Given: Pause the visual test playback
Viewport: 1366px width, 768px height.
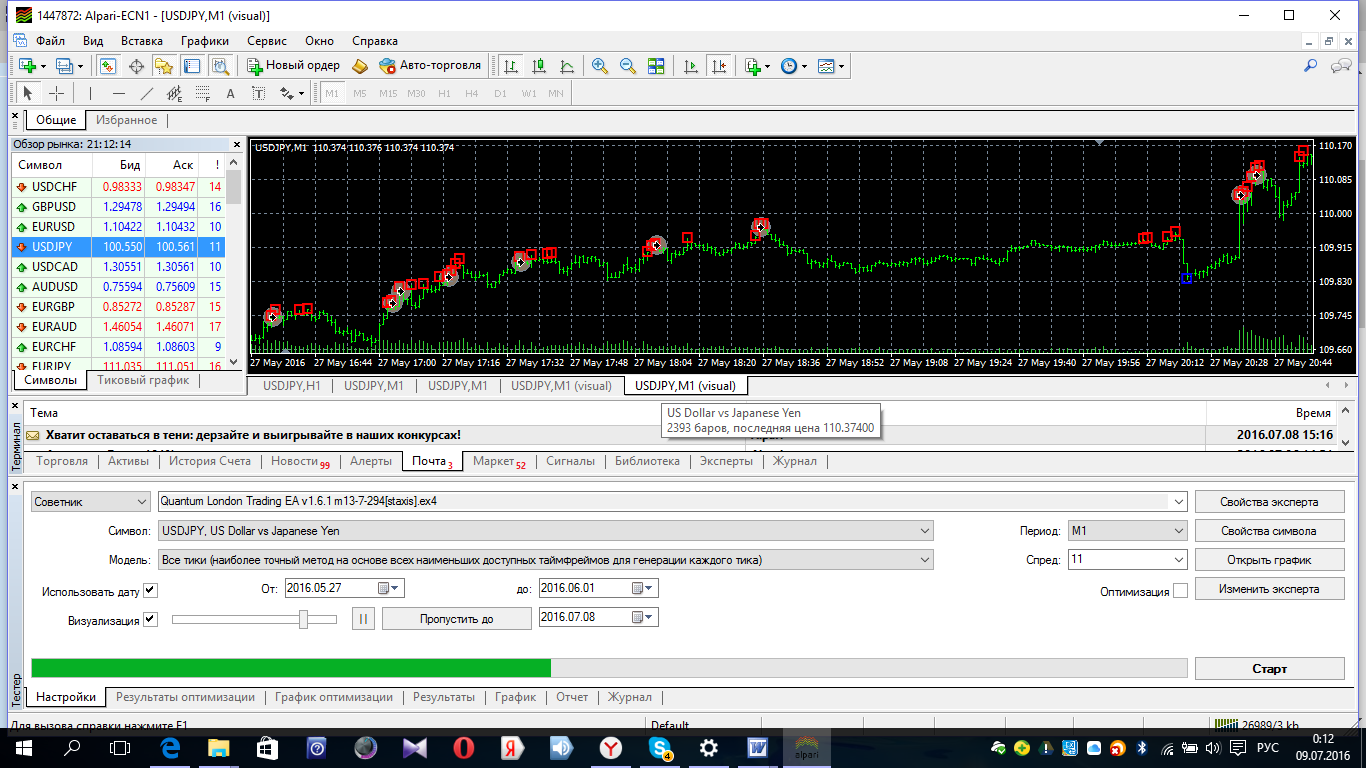Looking at the screenshot, I should [364, 619].
